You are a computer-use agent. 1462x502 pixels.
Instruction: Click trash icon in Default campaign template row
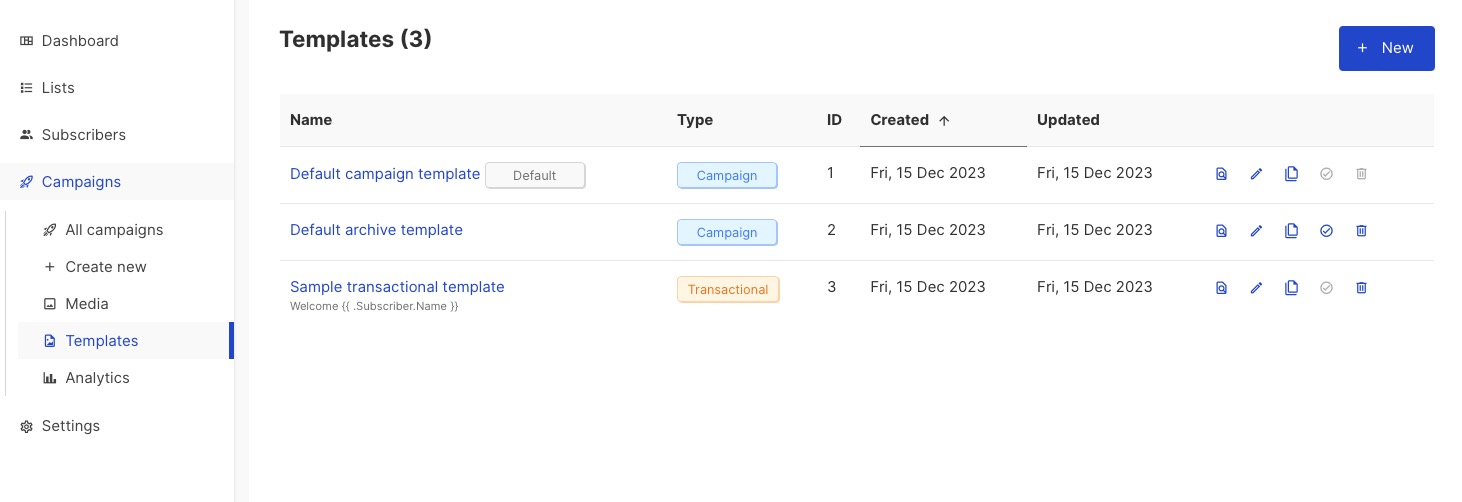(x=1361, y=174)
